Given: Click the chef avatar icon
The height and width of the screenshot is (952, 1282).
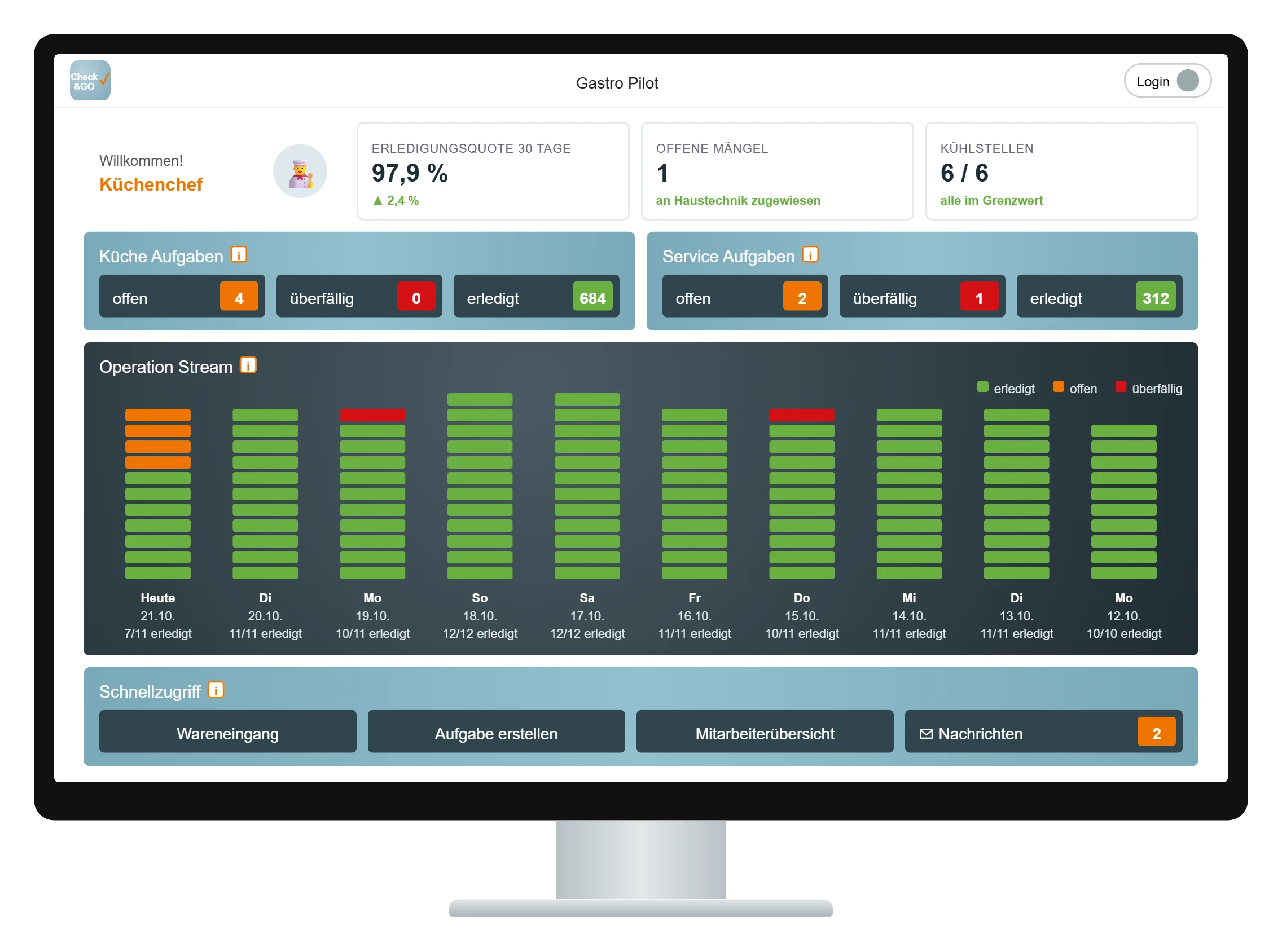Looking at the screenshot, I should (x=300, y=171).
